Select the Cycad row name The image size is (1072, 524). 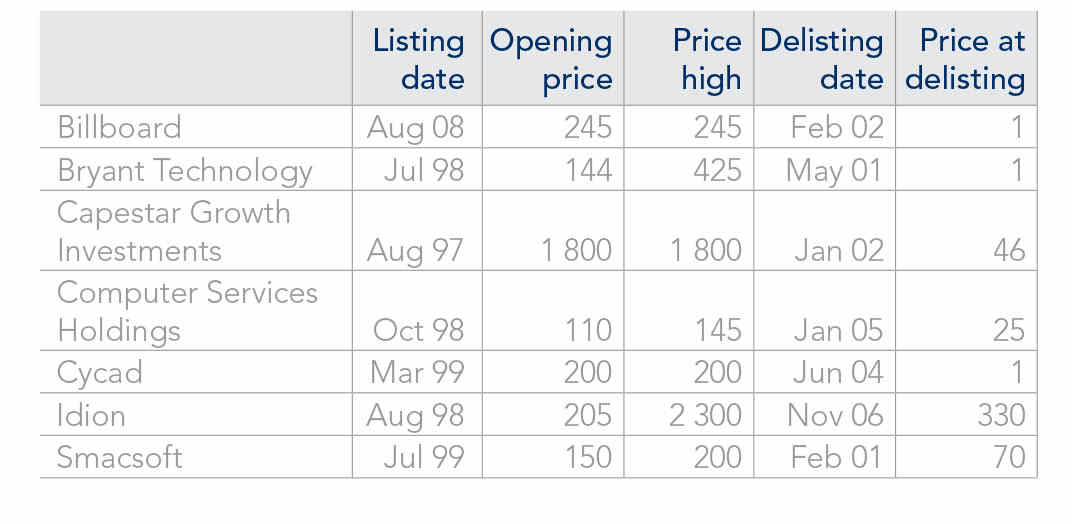coord(100,374)
